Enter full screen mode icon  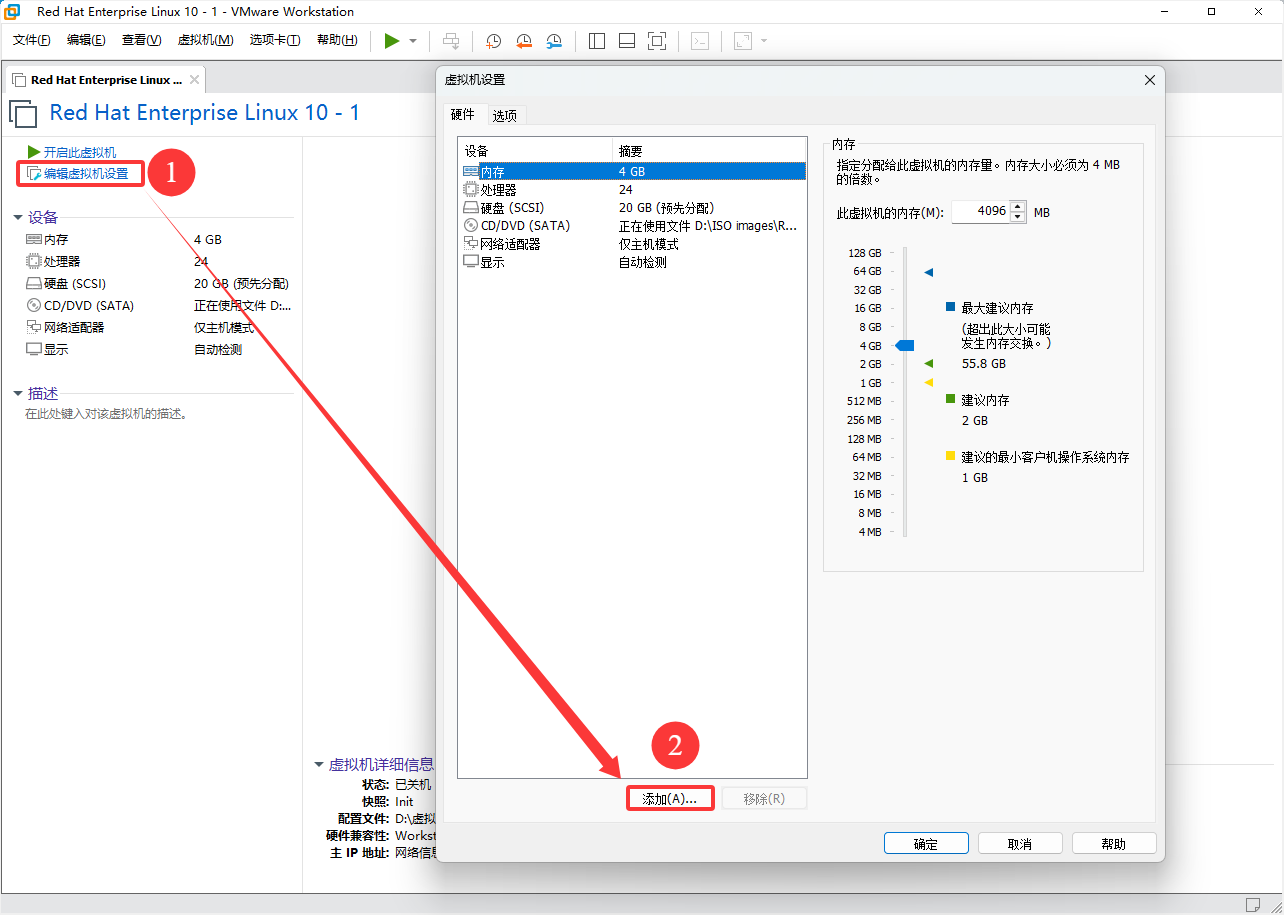657,41
